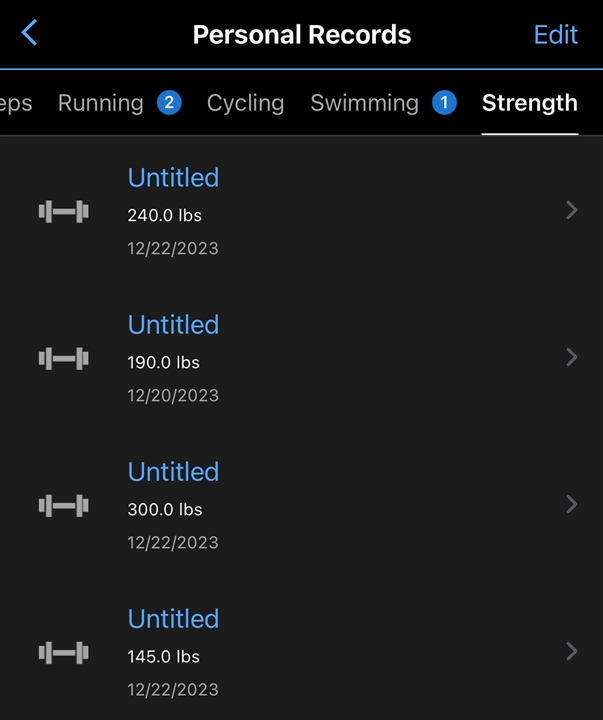603x720 pixels.
Task: Expand the 190.0 lbs record chevron
Action: (571, 357)
